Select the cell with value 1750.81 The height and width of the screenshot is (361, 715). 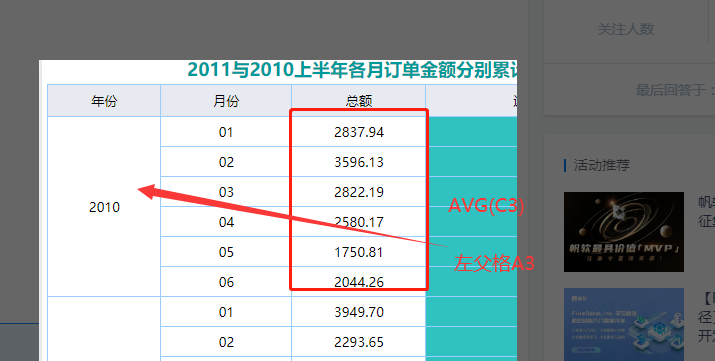click(358, 252)
